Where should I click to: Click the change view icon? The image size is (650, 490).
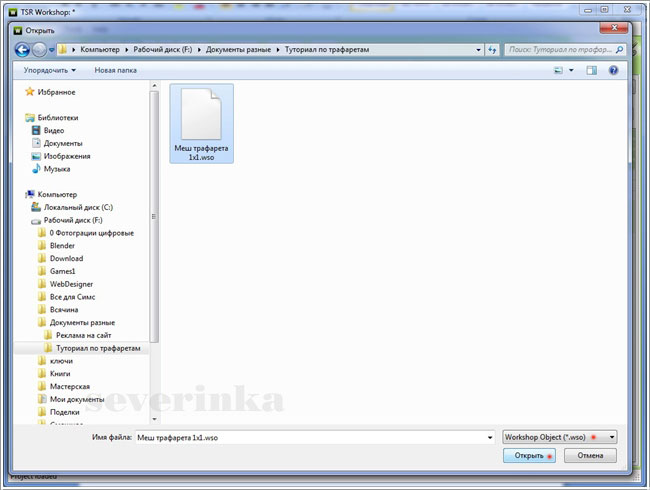[557, 71]
